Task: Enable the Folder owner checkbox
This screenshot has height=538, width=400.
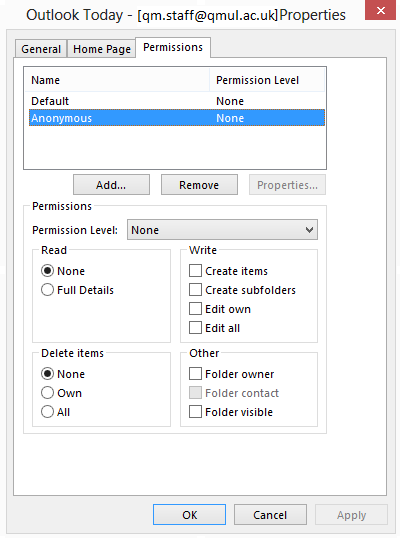Action: pos(195,374)
